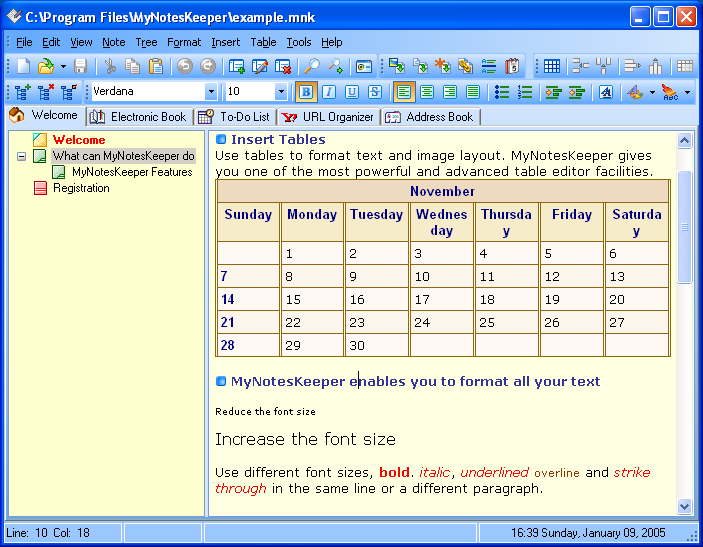
Task: Select the MyNotesKeeper Features tree item
Action: click(x=131, y=172)
